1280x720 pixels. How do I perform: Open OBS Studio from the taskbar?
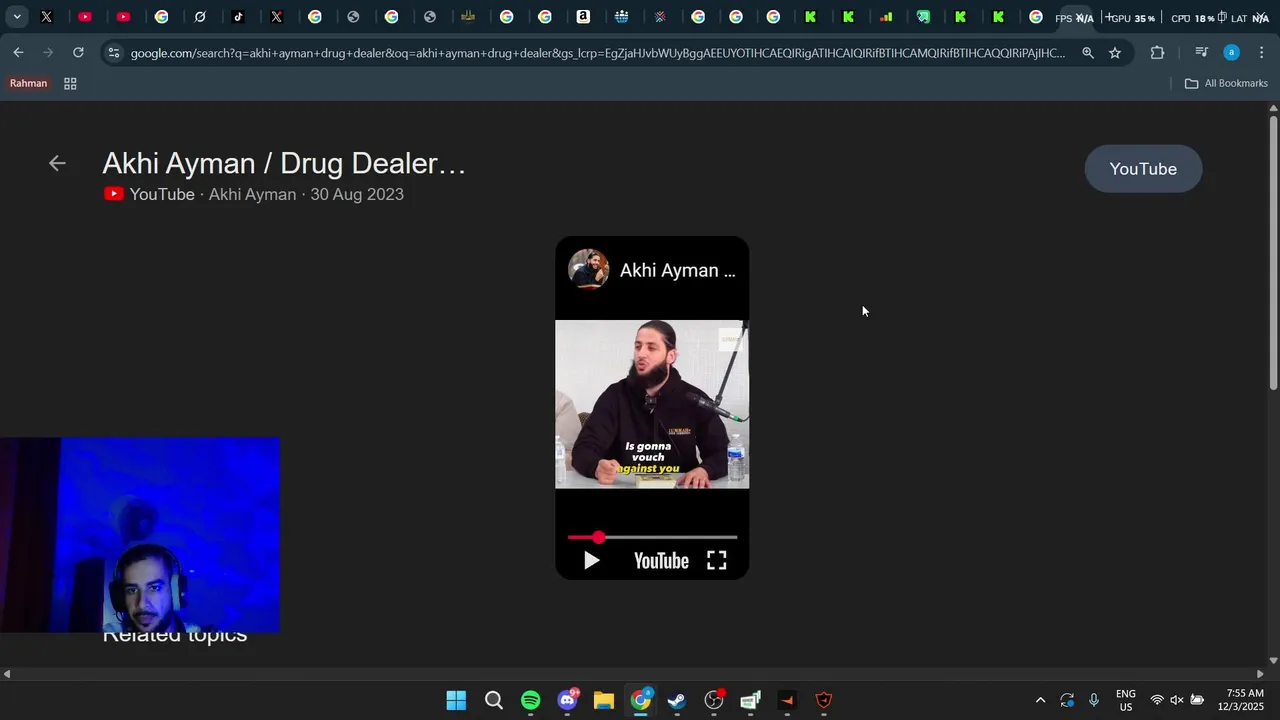(x=714, y=700)
